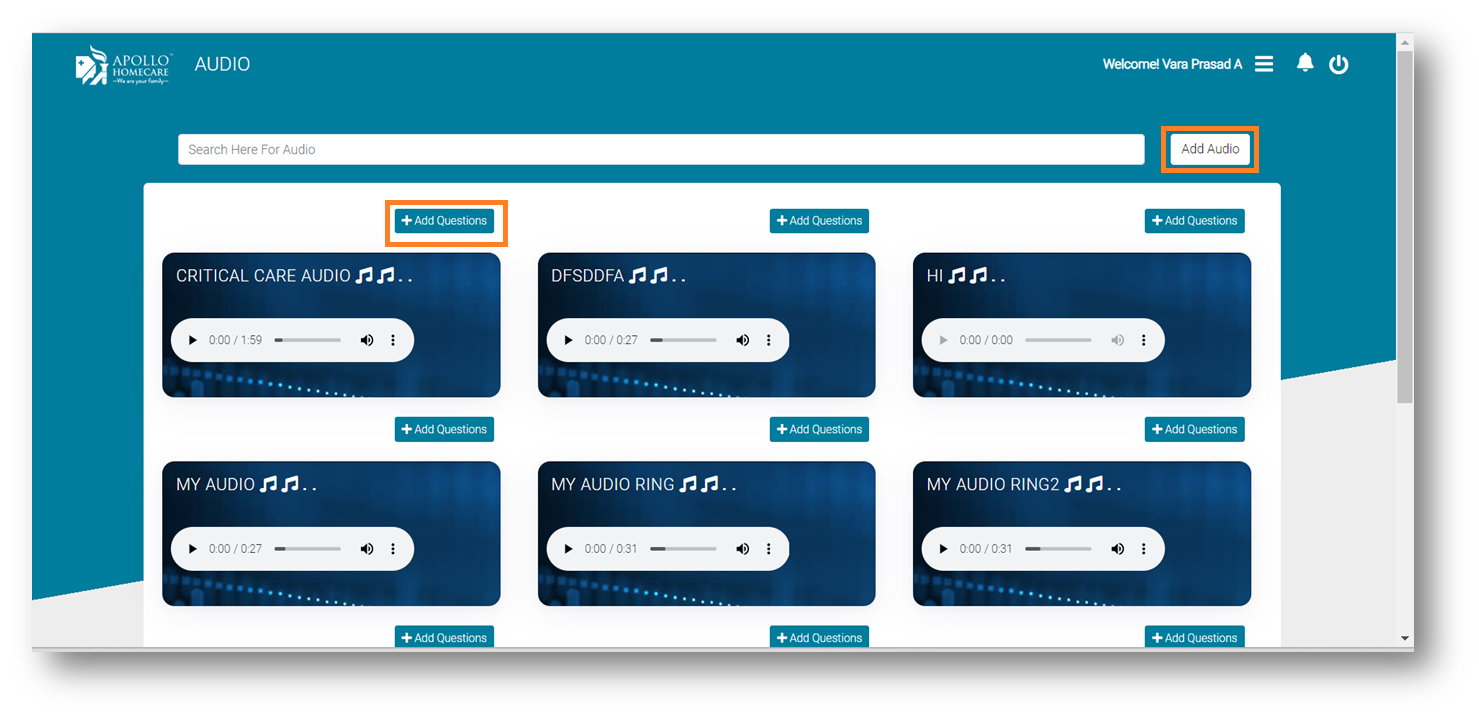The height and width of the screenshot is (717, 1479).
Task: Open more options on HI audio player
Action: tap(1143, 340)
